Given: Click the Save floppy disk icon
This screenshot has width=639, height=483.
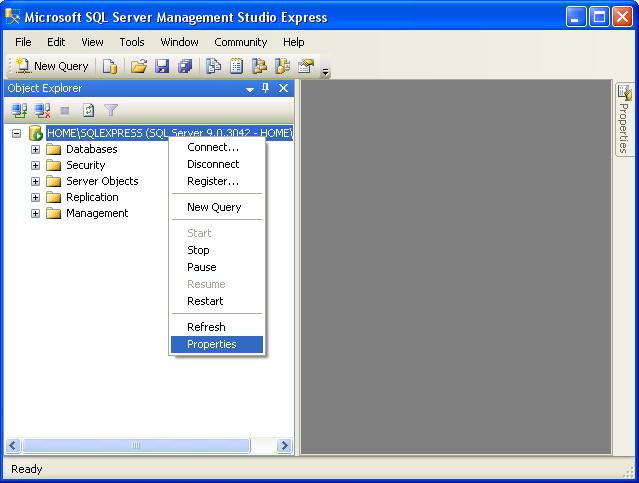Looking at the screenshot, I should tap(162, 66).
